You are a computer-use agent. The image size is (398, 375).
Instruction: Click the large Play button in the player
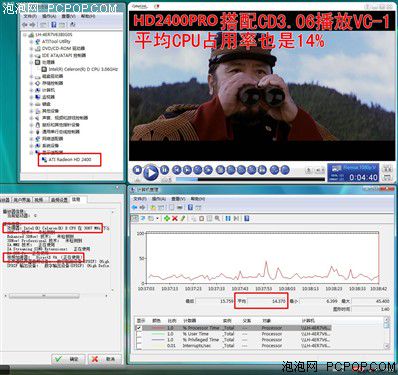[x=151, y=172]
